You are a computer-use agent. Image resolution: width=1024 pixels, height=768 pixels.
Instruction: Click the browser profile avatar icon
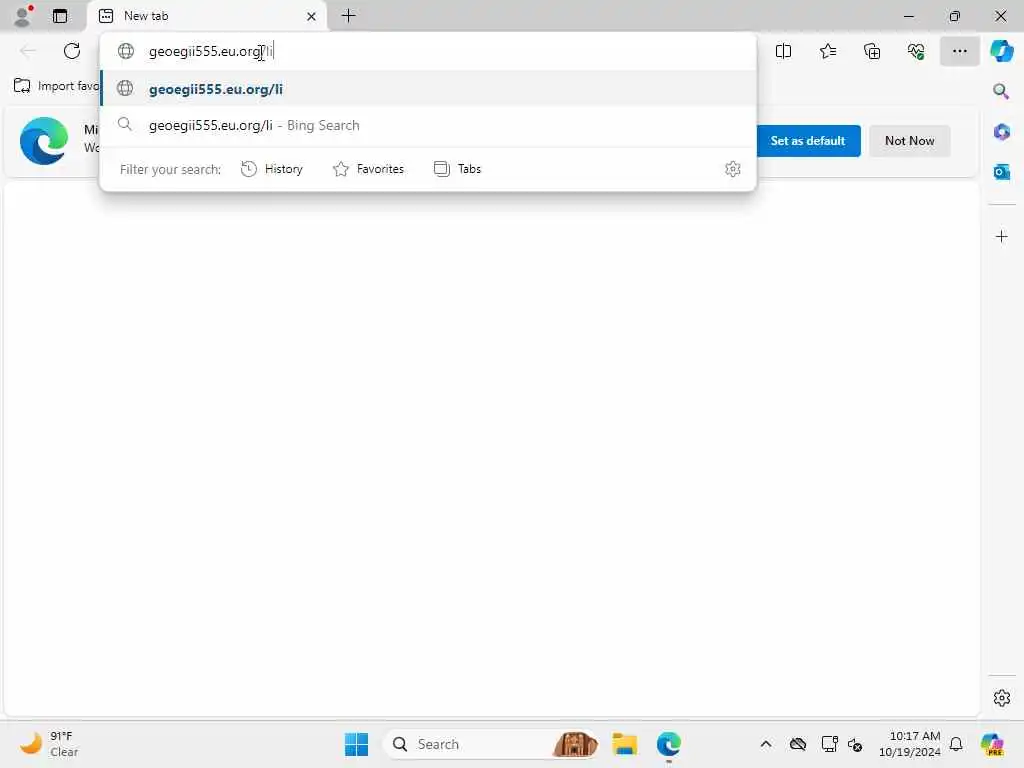pos(22,16)
